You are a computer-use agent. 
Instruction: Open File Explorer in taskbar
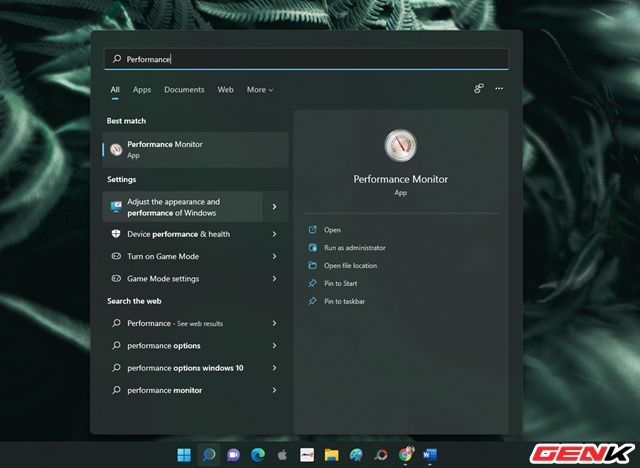point(331,455)
